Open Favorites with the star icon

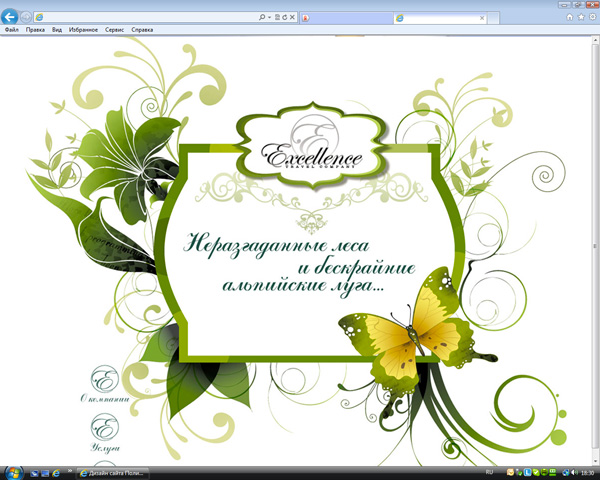(581, 17)
